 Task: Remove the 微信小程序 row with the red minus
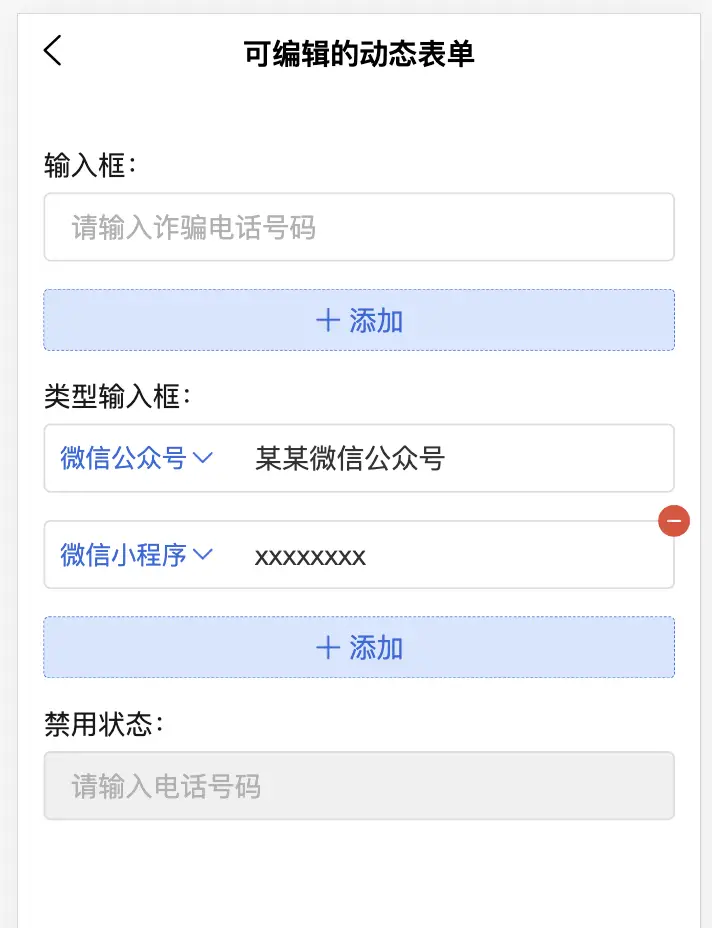click(x=674, y=521)
